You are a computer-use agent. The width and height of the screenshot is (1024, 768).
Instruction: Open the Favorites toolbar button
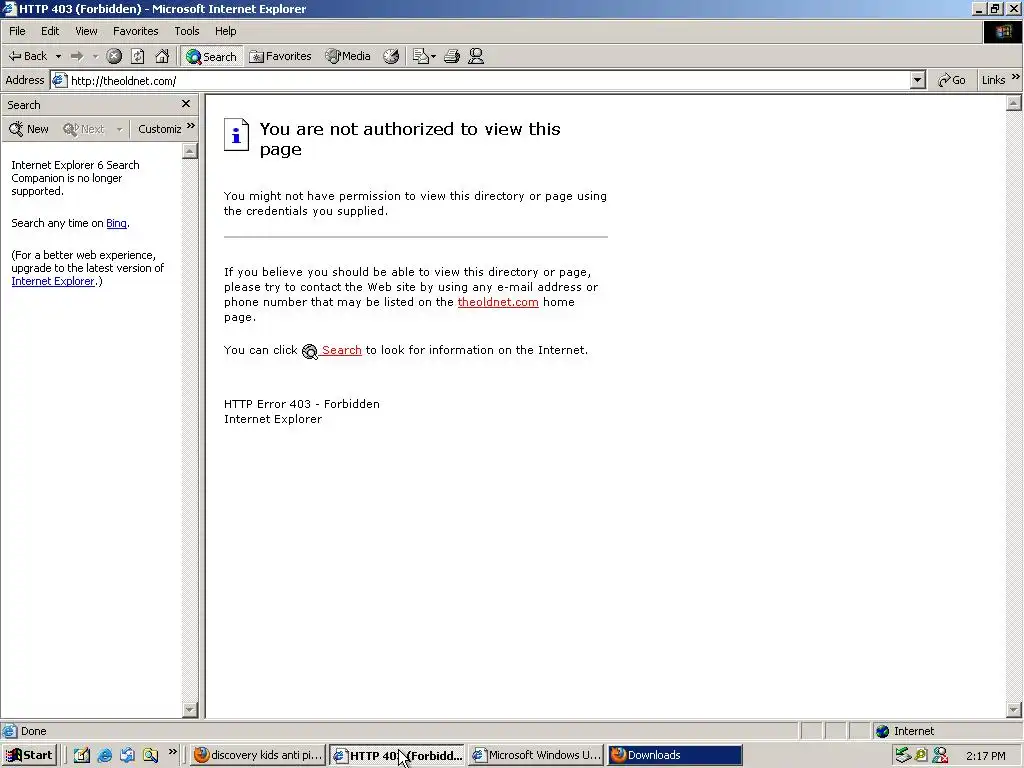(x=280, y=56)
